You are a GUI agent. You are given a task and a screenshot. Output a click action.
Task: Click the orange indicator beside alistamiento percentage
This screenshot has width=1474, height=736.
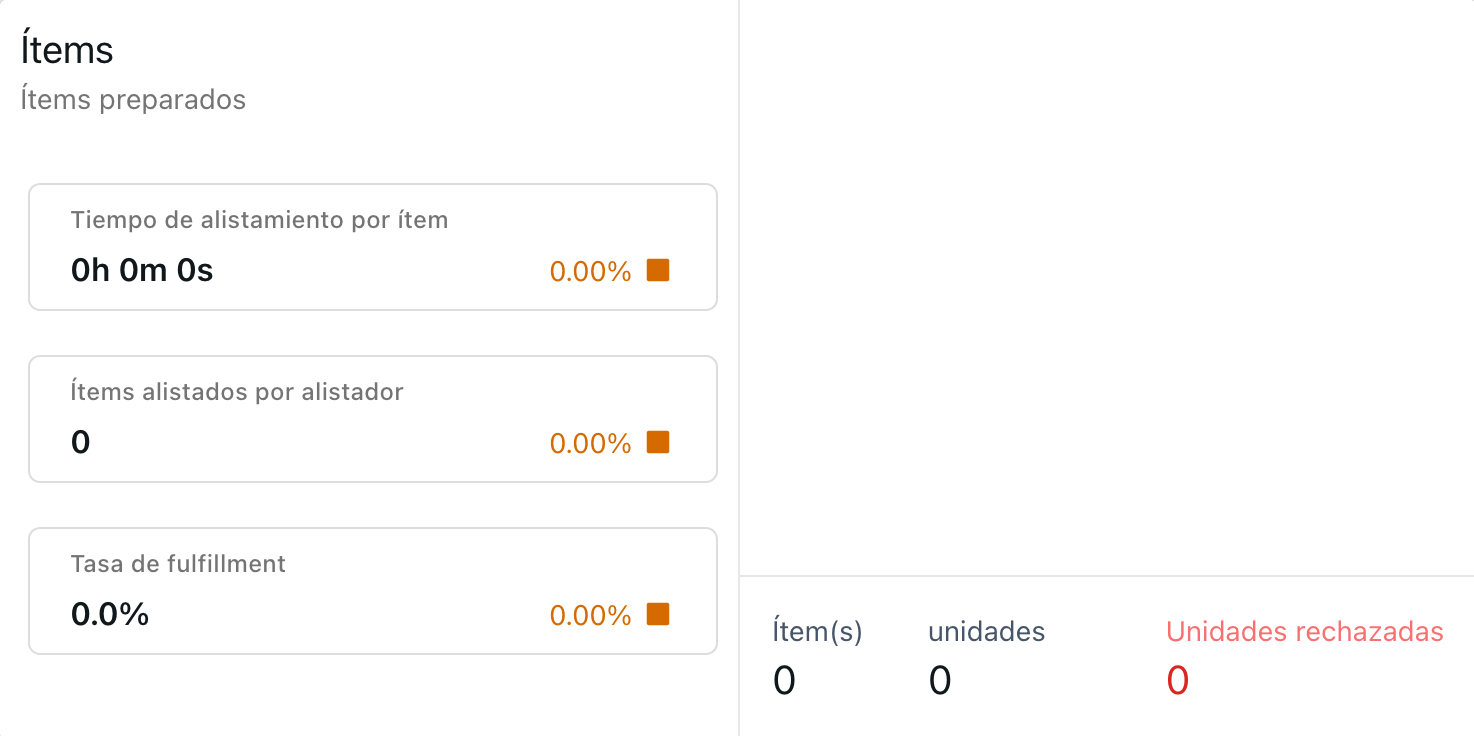(657, 270)
